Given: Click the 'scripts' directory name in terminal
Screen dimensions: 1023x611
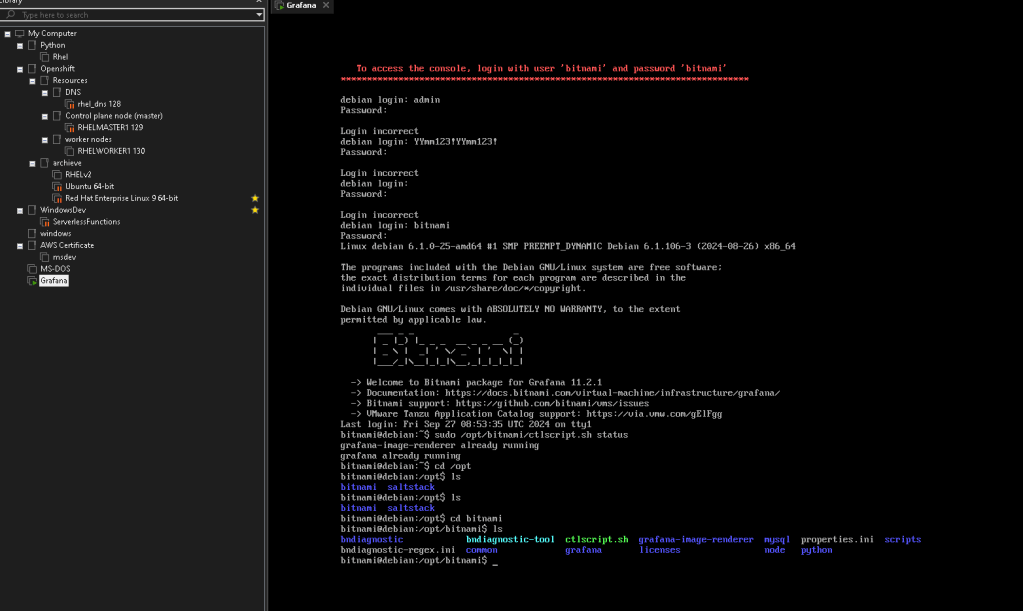Looking at the screenshot, I should coord(902,539).
